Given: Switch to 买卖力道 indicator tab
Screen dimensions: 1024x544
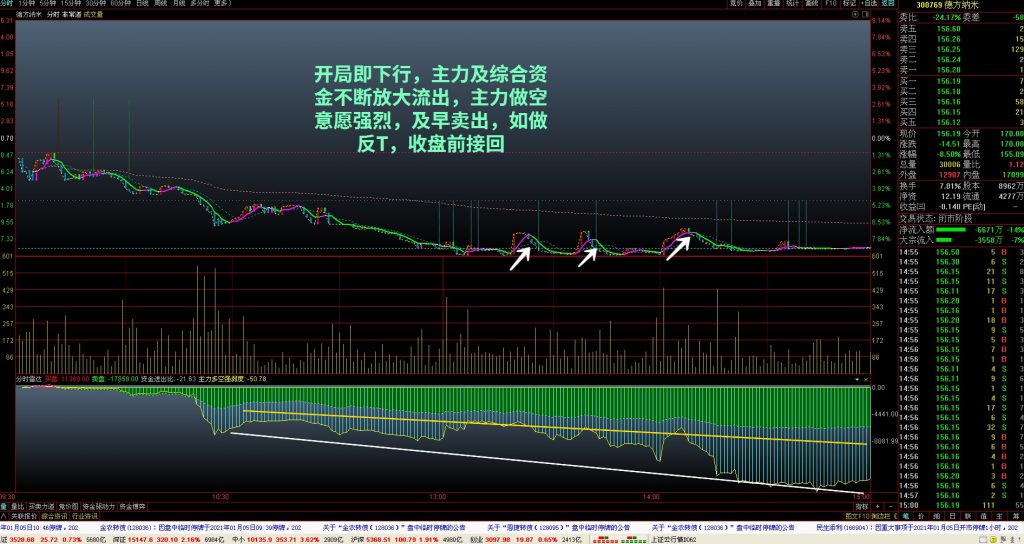Looking at the screenshot, I should tap(42, 505).
